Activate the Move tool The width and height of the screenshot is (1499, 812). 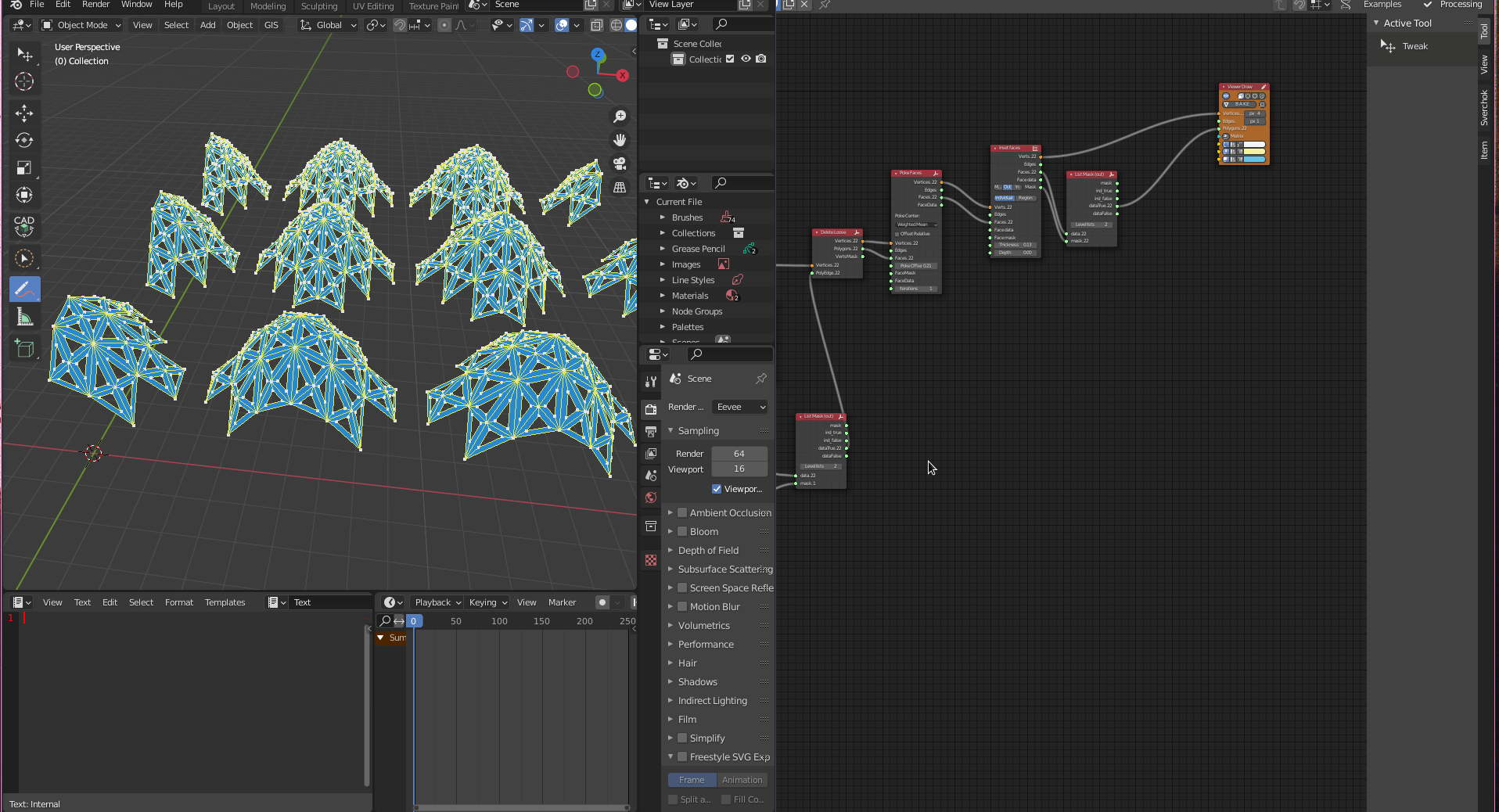coord(24,113)
